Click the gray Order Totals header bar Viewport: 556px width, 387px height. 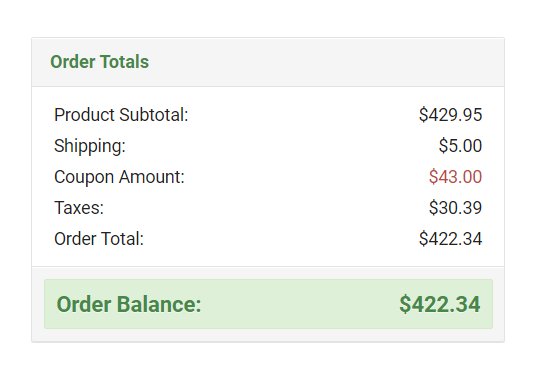(268, 62)
